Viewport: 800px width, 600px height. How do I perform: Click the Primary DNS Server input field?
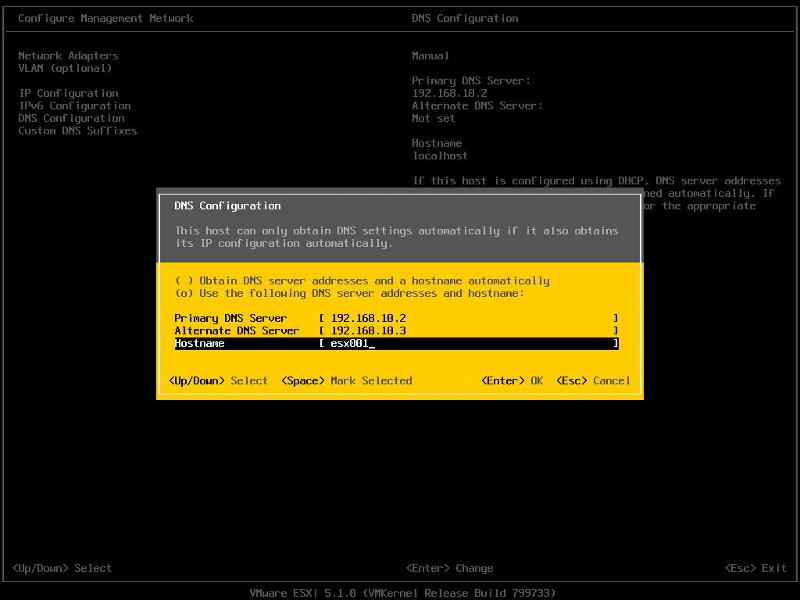[469, 318]
